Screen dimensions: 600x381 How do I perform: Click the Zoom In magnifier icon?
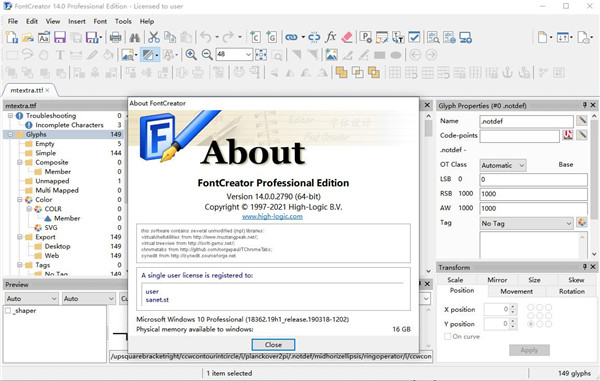(x=191, y=55)
